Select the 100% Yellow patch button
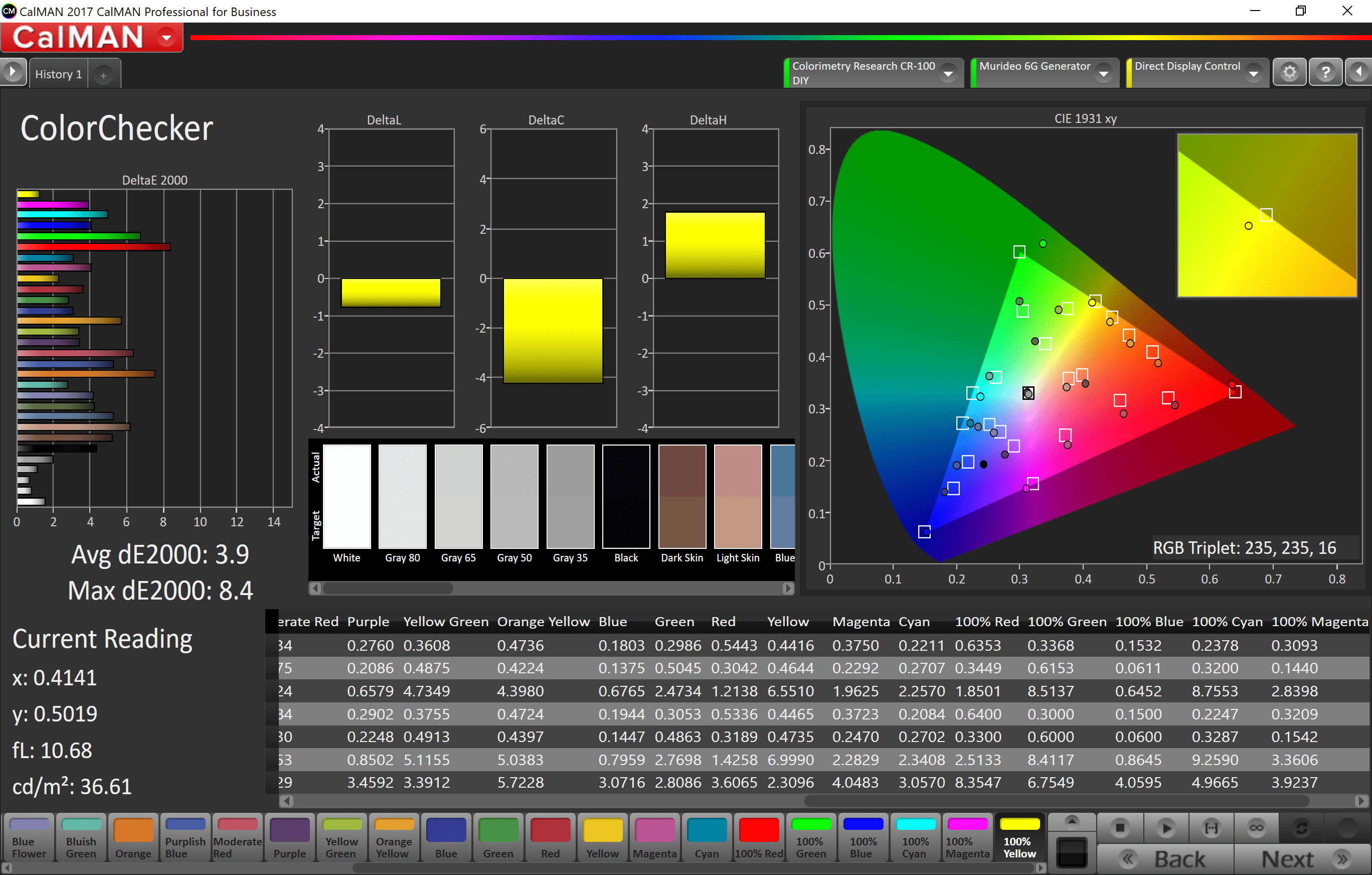The image size is (1372, 875). pos(1019,837)
